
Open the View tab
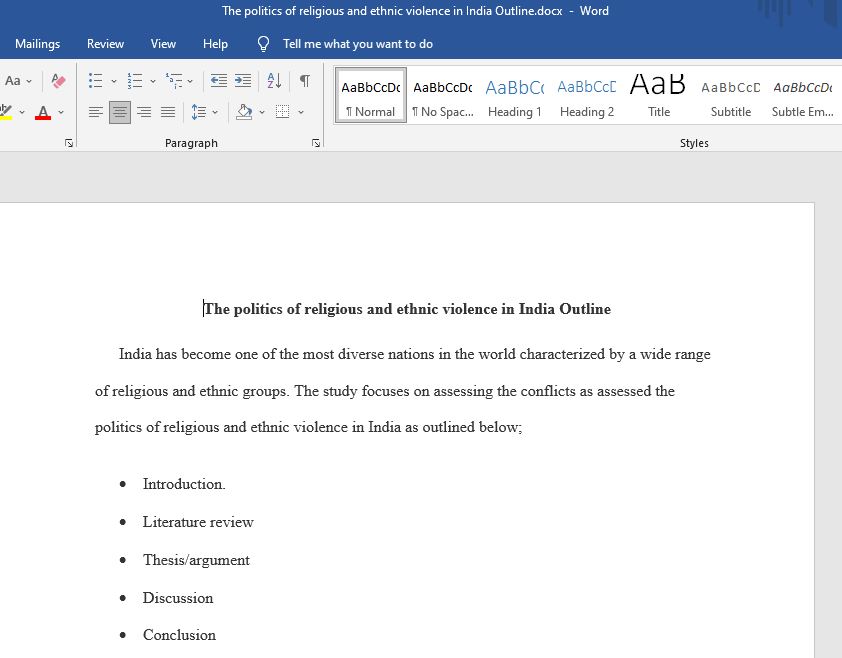click(x=163, y=44)
